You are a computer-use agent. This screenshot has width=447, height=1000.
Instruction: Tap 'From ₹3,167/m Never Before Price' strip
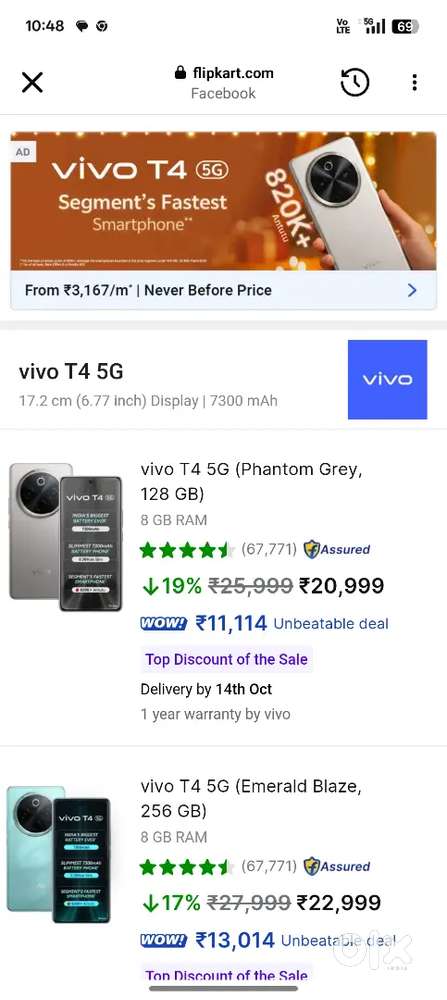coord(223,290)
